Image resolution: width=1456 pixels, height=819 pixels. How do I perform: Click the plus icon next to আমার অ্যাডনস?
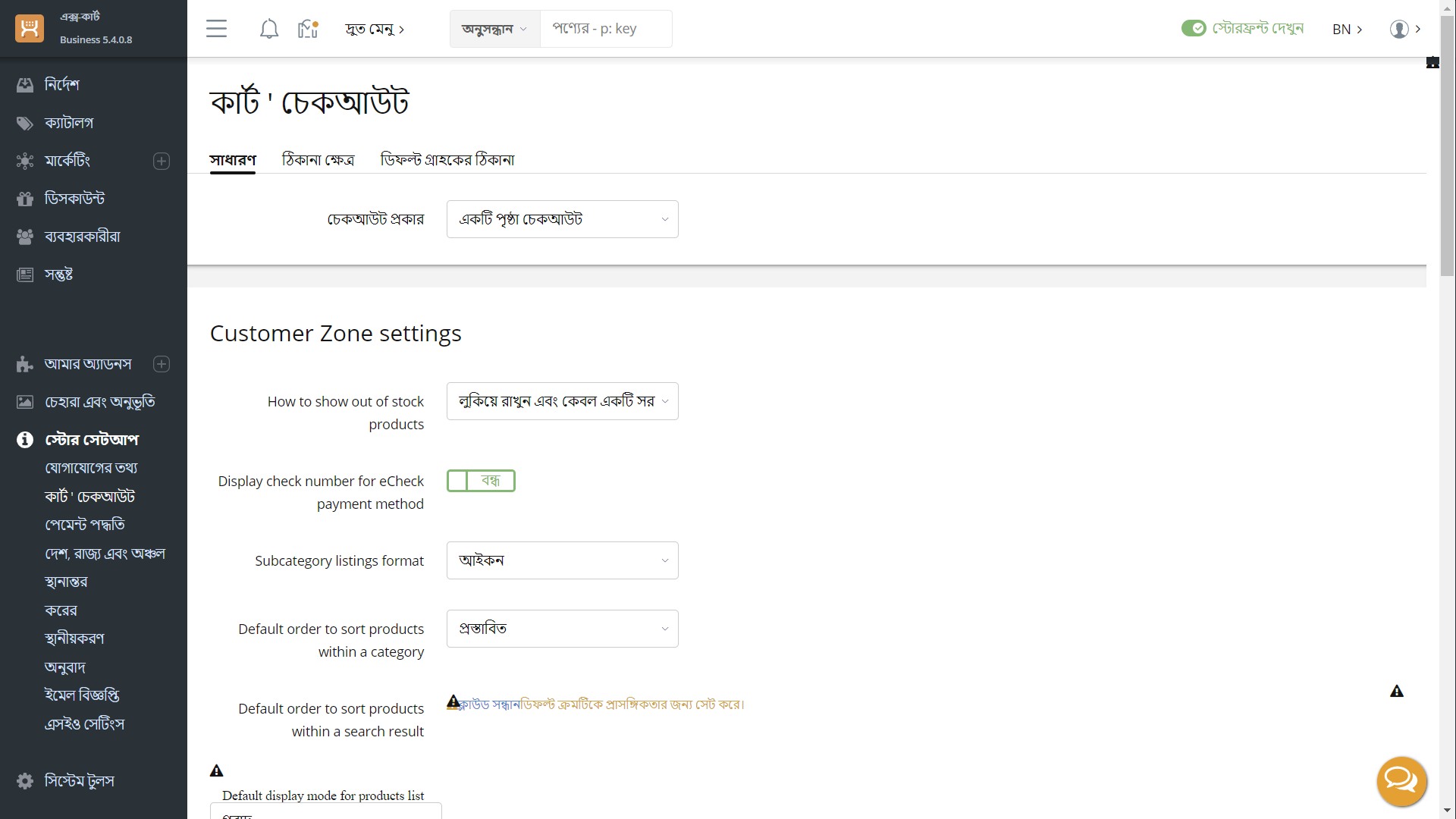[162, 364]
